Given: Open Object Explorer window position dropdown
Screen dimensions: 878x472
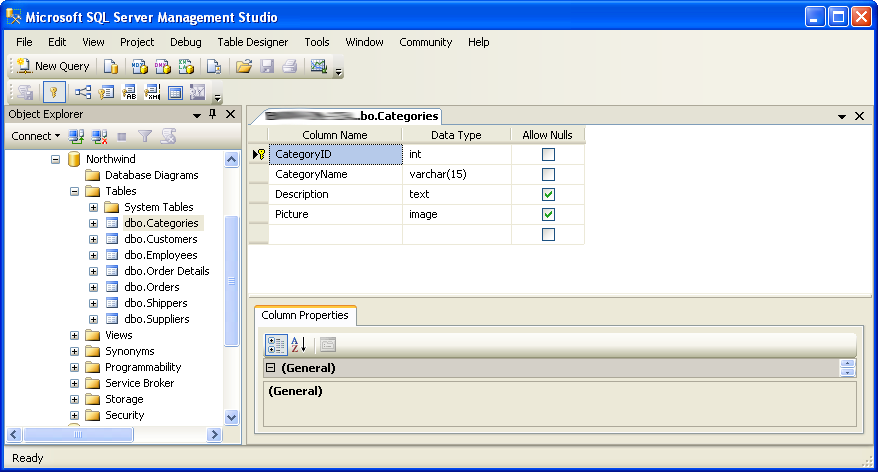Looking at the screenshot, I should 197,115.
